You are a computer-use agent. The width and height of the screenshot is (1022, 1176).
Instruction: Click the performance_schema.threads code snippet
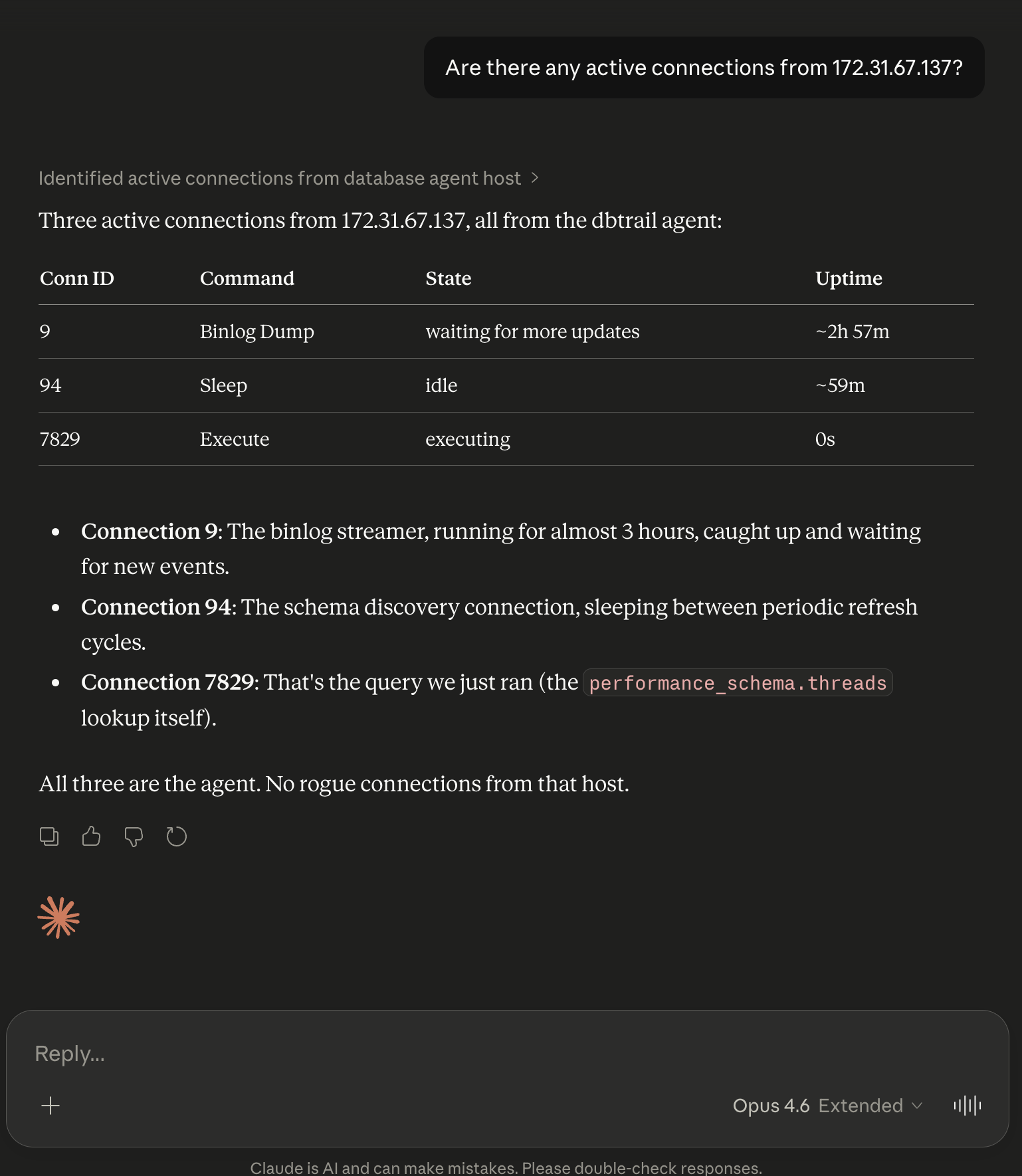click(737, 683)
